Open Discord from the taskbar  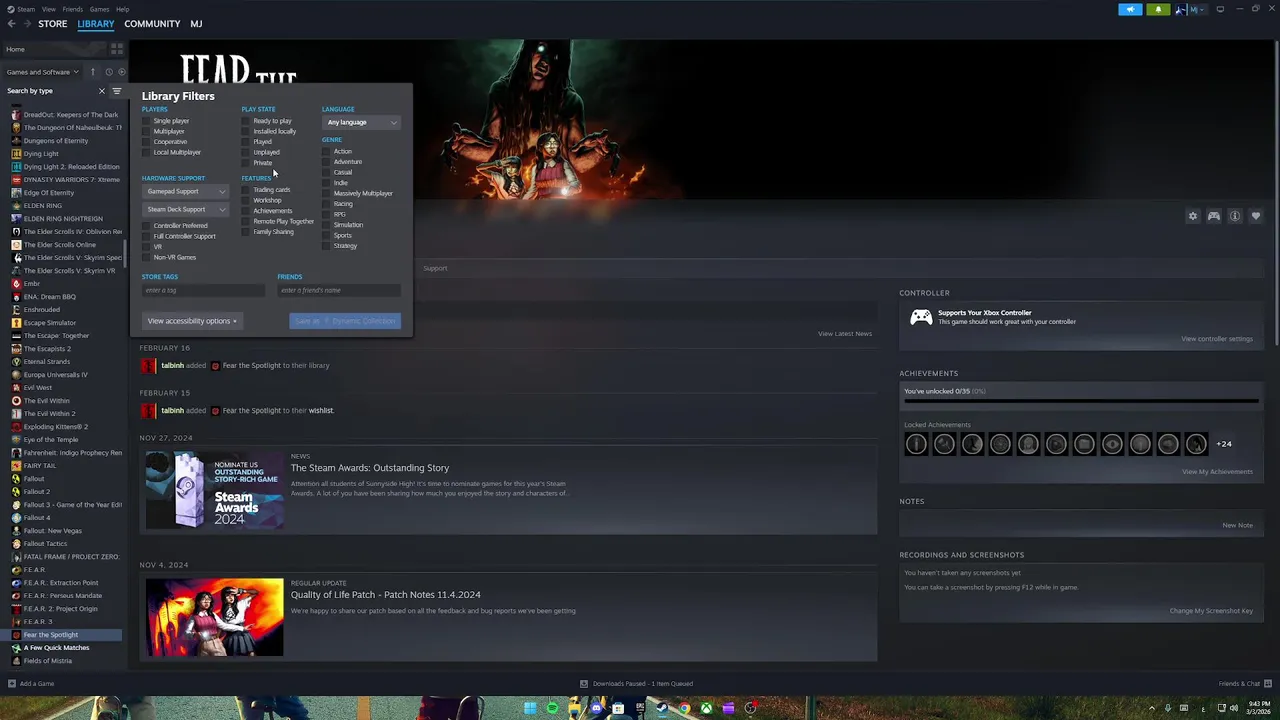pyautogui.click(x=596, y=709)
